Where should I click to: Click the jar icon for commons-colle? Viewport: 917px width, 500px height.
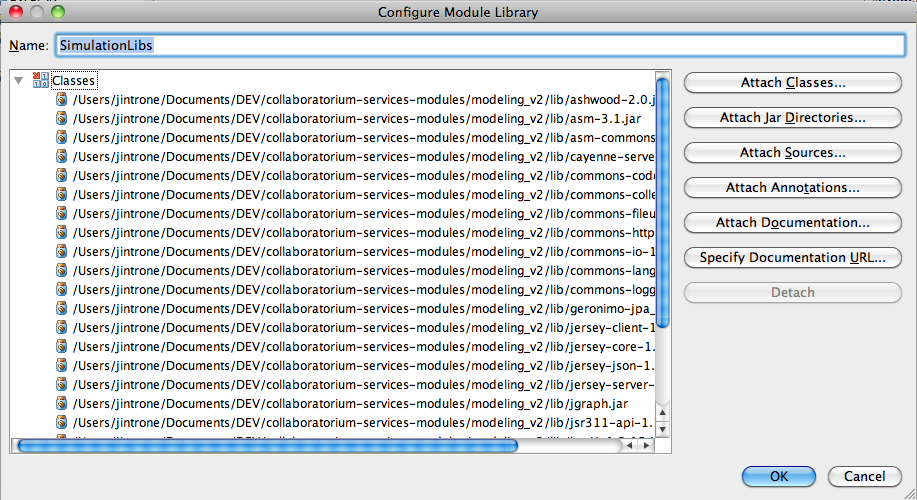61,195
